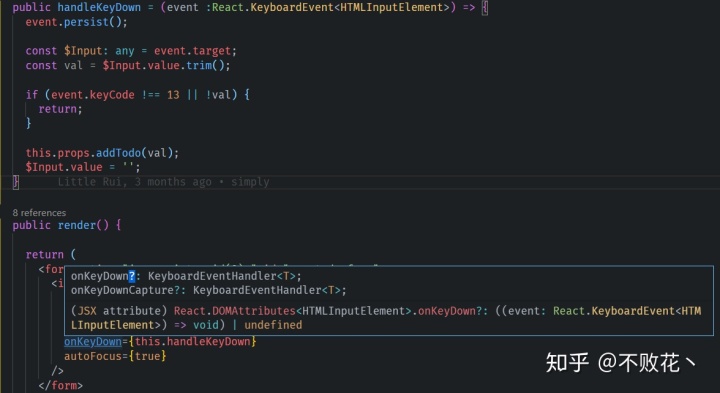Viewport: 720px width, 393px height.
Task: Click the "!val" condition
Action: 218,95
